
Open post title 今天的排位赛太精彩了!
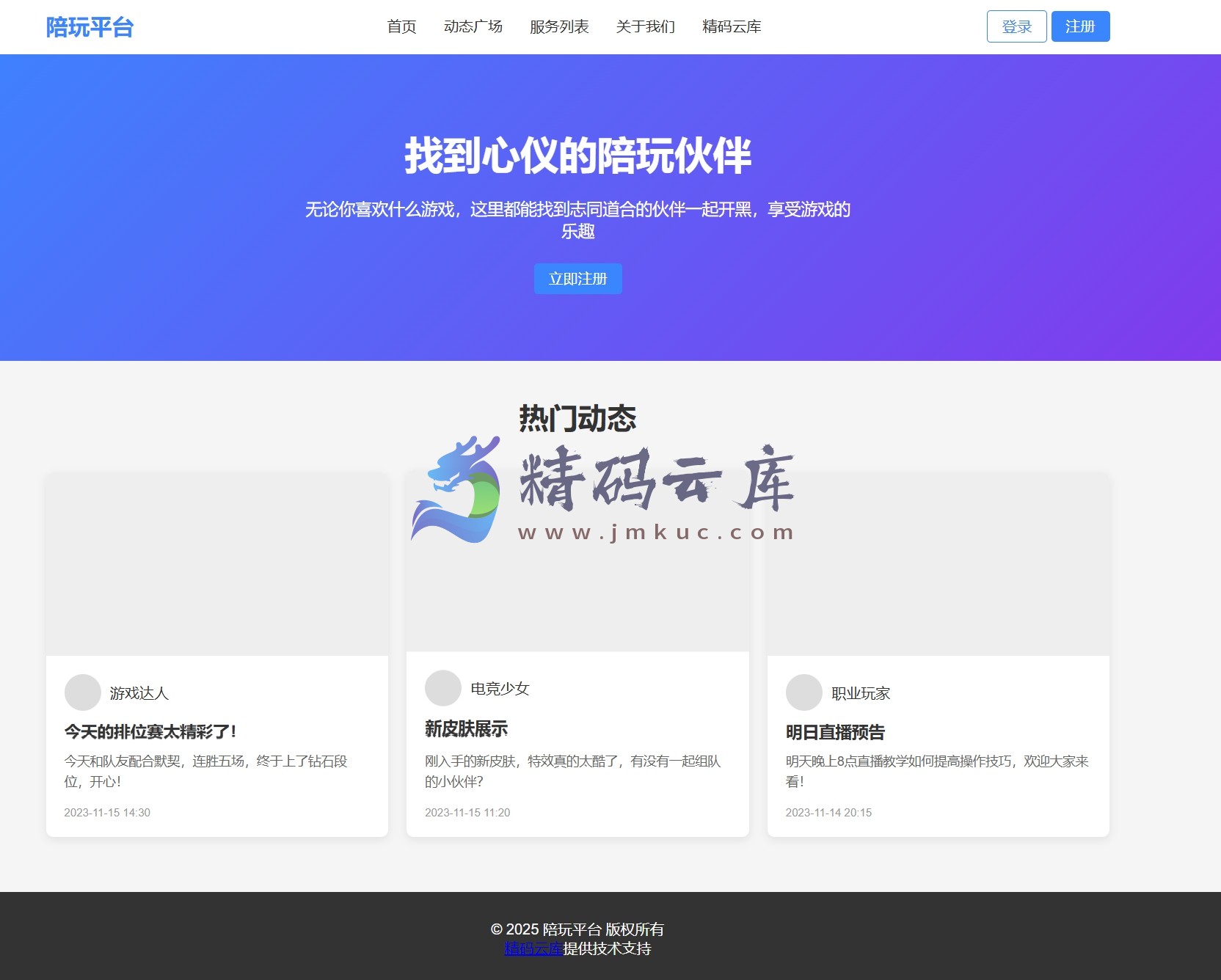[x=150, y=731]
